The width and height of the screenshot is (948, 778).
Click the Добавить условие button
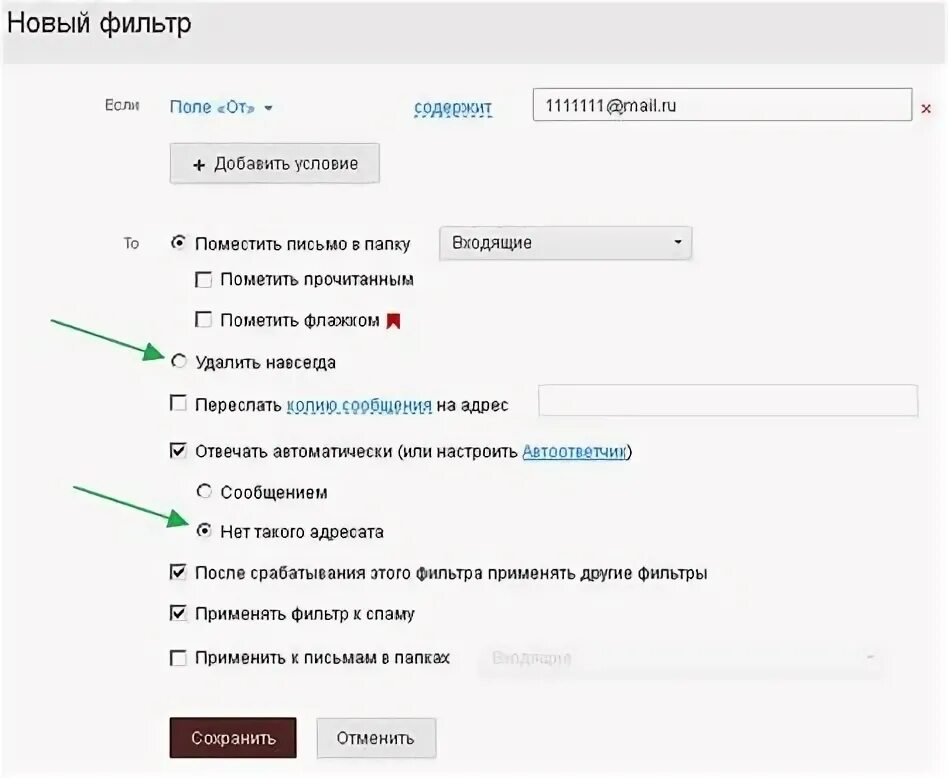[x=274, y=163]
